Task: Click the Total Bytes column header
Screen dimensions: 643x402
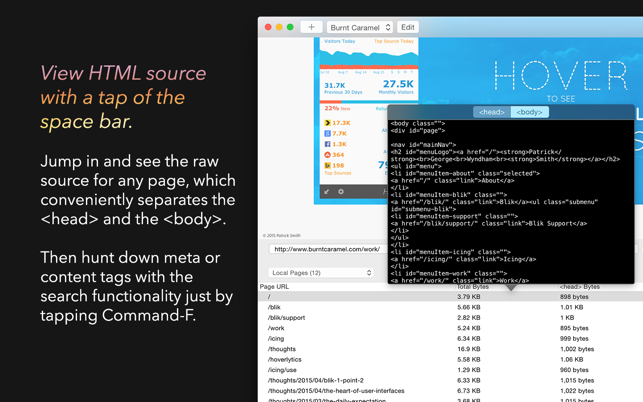Action: (x=473, y=287)
